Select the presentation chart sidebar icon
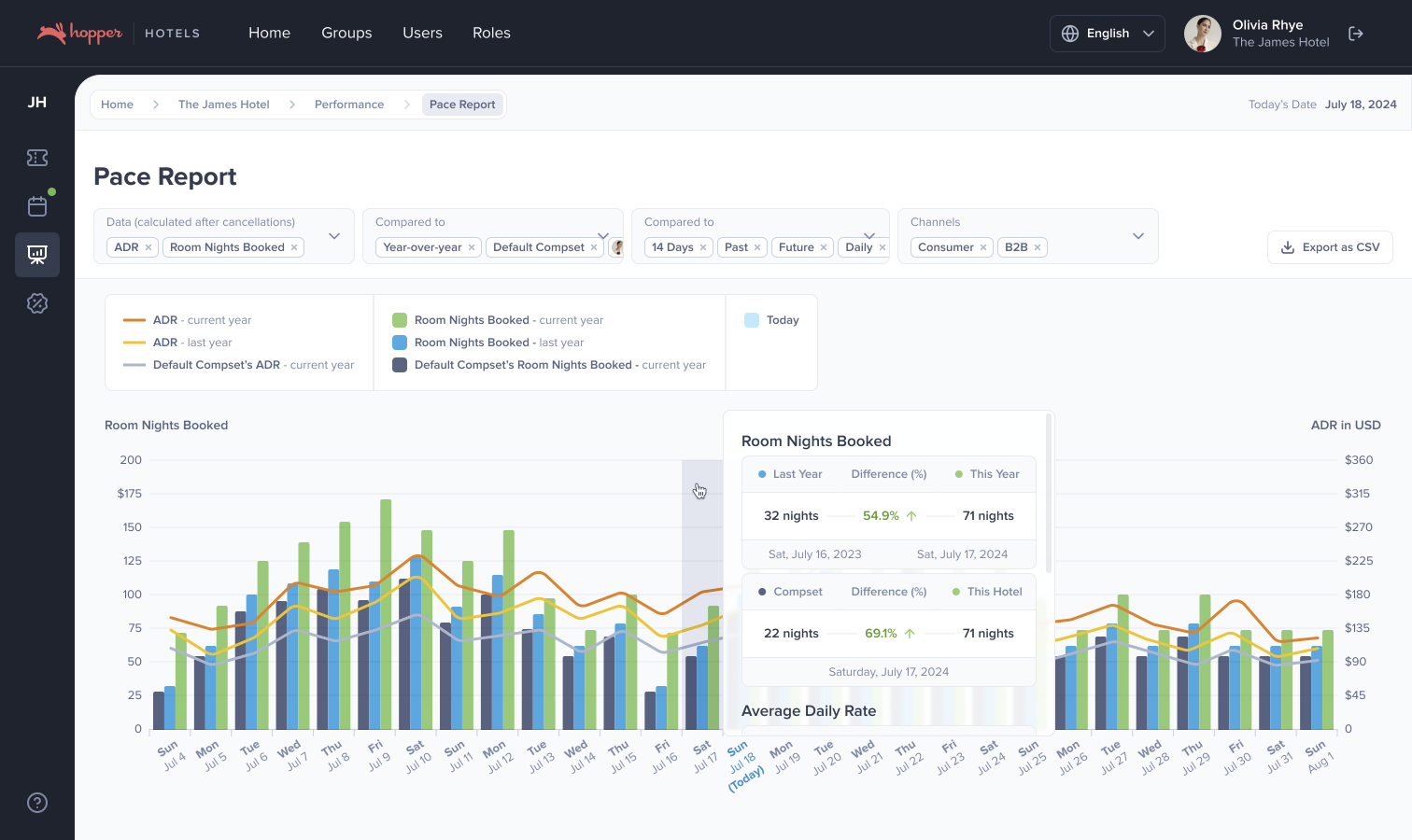The width and height of the screenshot is (1412, 840). 37,255
